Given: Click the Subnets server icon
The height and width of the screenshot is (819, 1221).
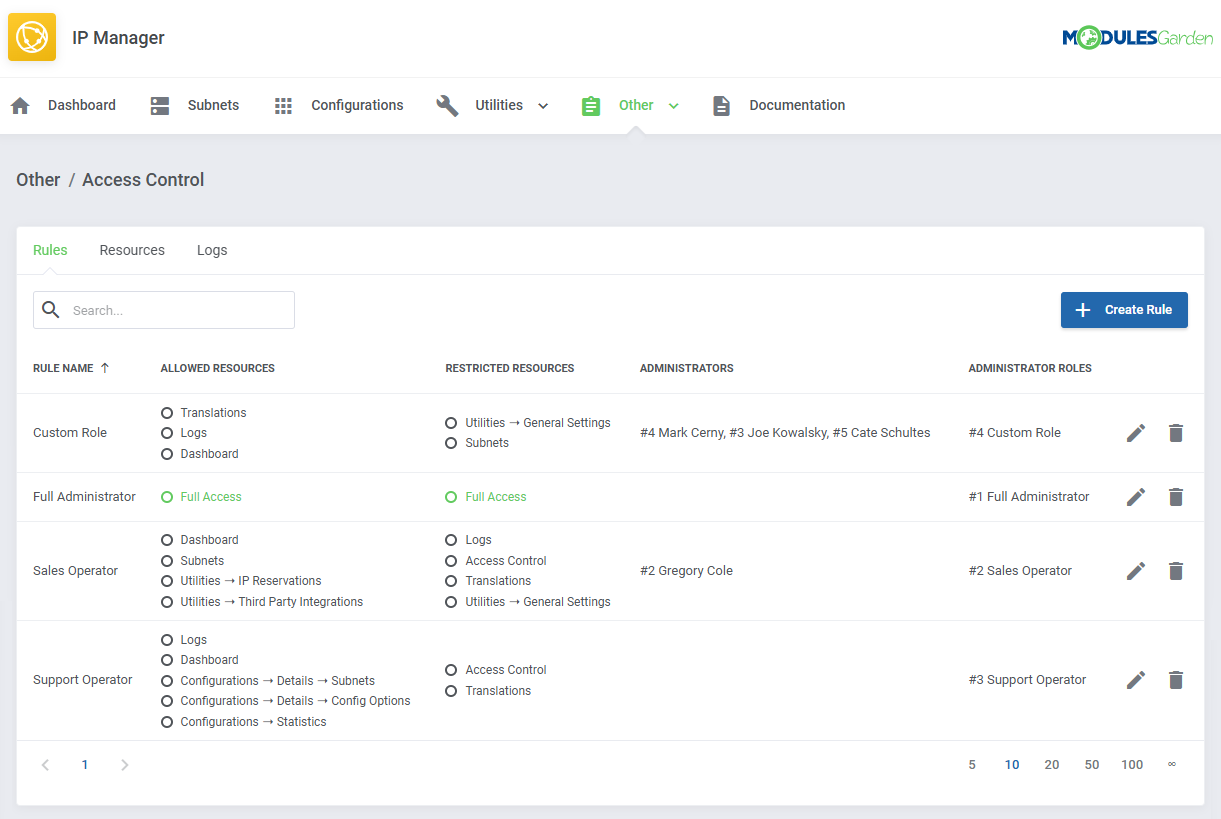Looking at the screenshot, I should click(x=160, y=106).
